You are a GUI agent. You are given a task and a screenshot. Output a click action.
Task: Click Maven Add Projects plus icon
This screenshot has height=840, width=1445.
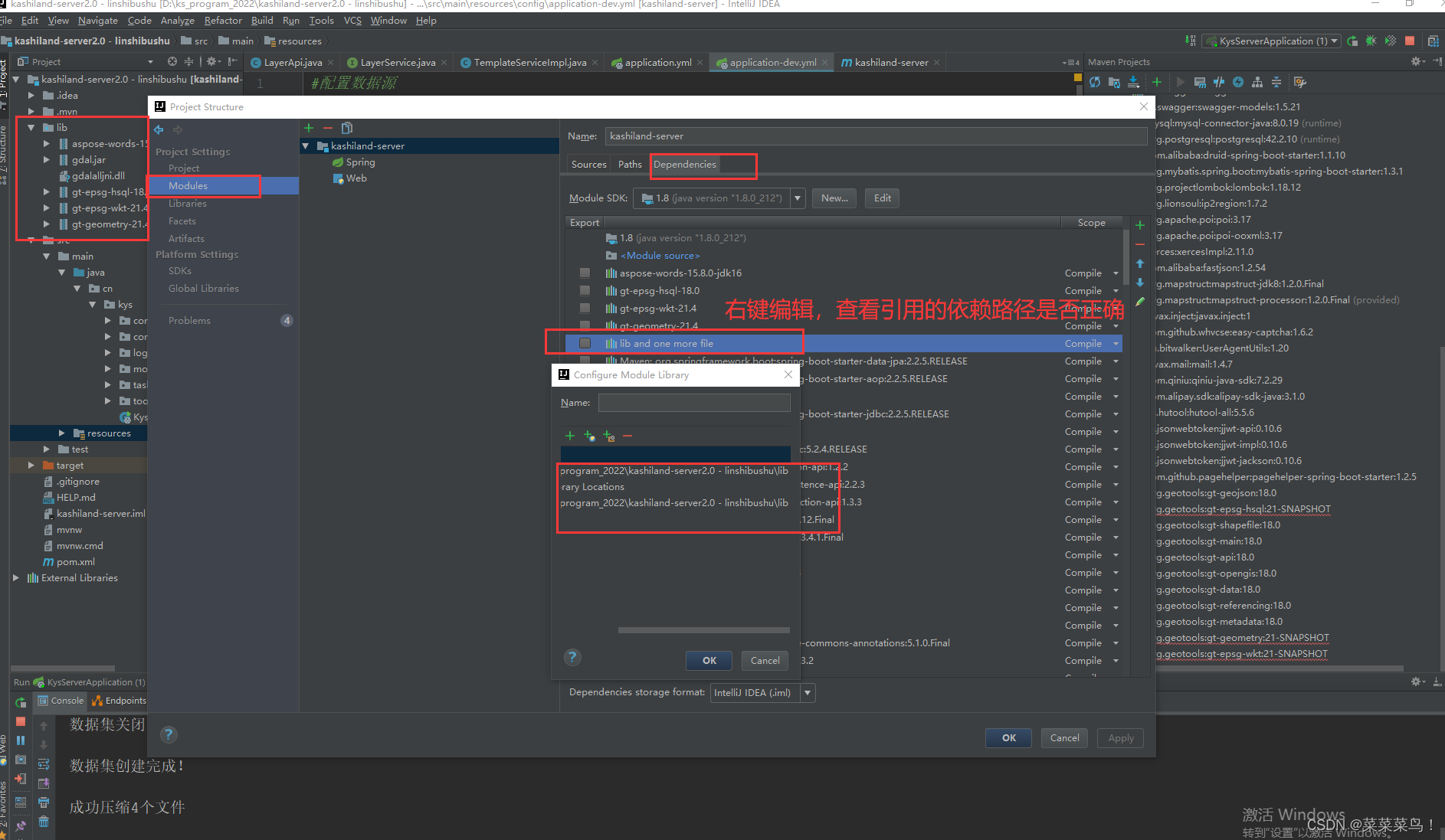coord(1157,82)
